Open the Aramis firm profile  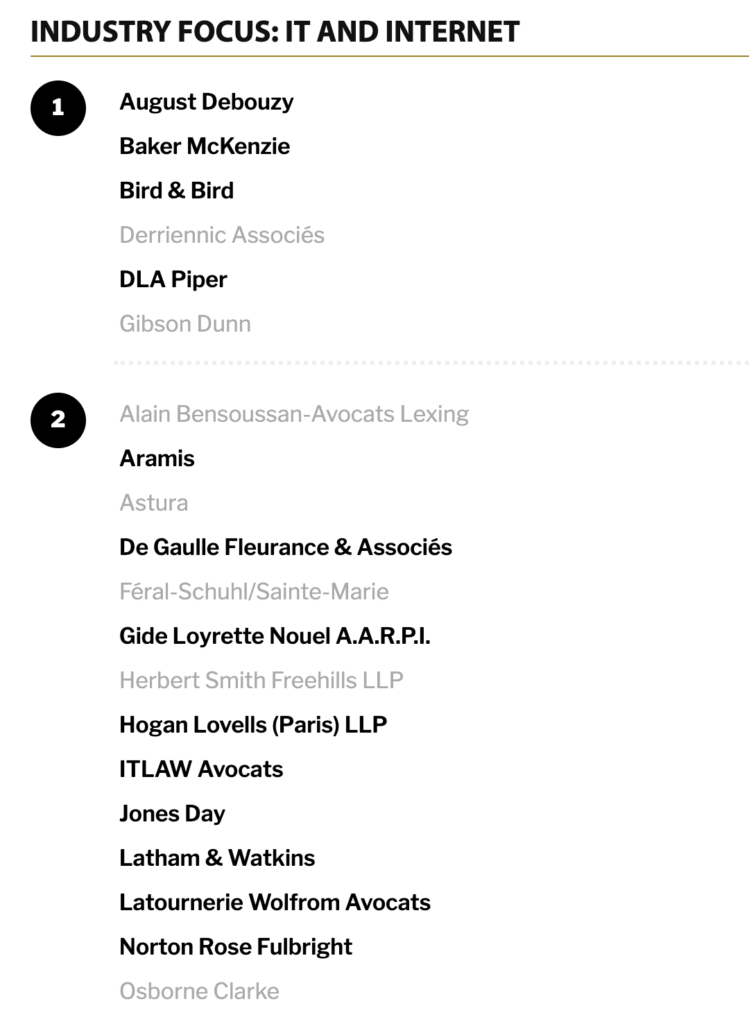tap(157, 458)
